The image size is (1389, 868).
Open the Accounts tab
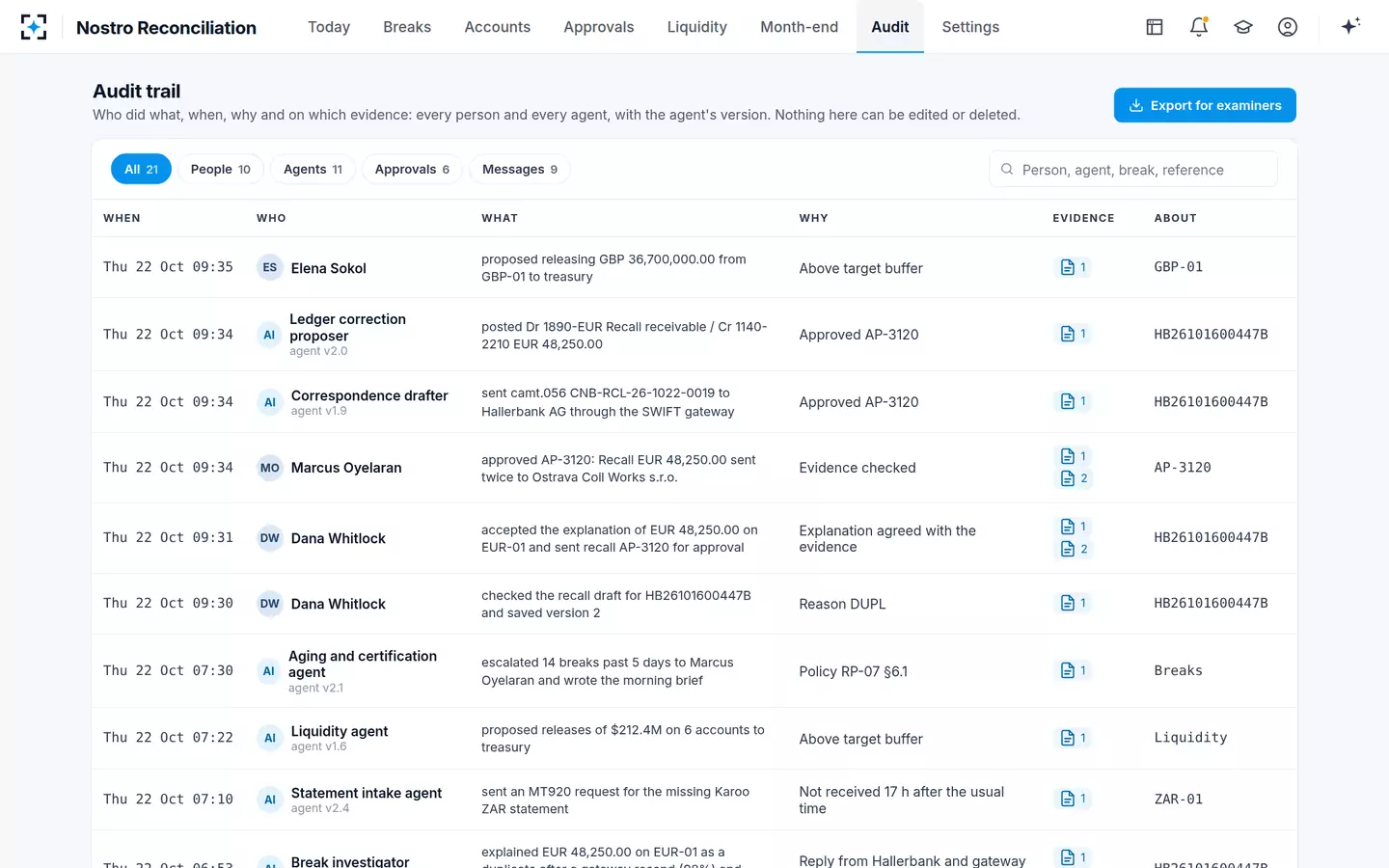click(498, 27)
